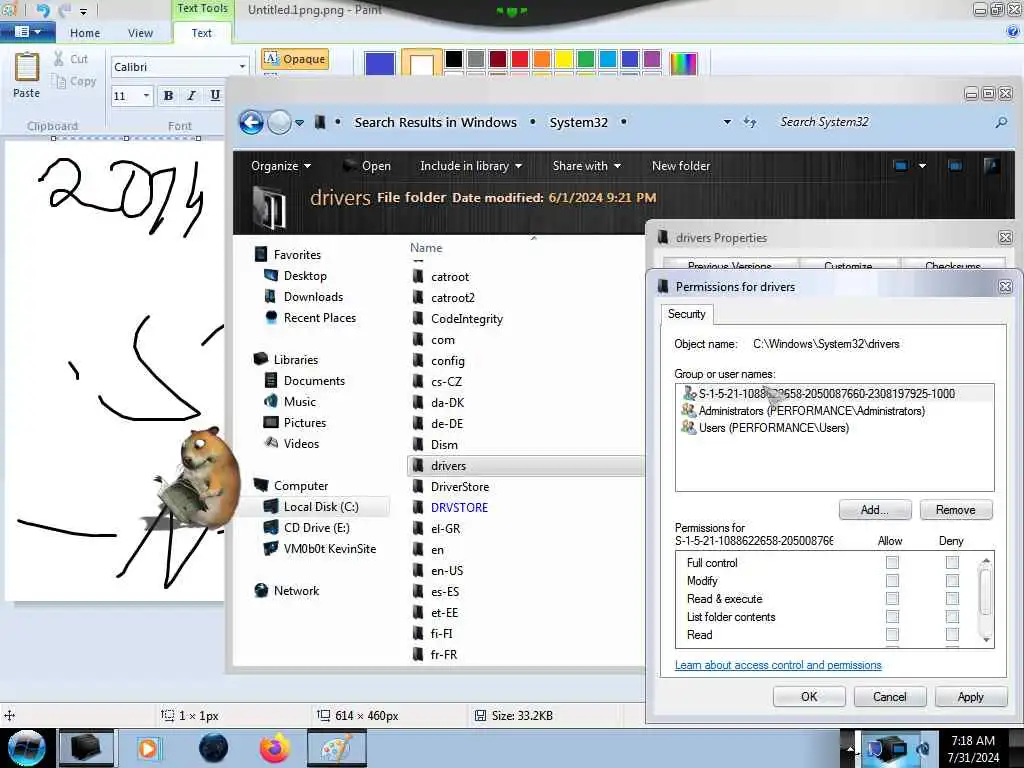Expand the Organize menu
The height and width of the screenshot is (768, 1024).
coord(281,166)
